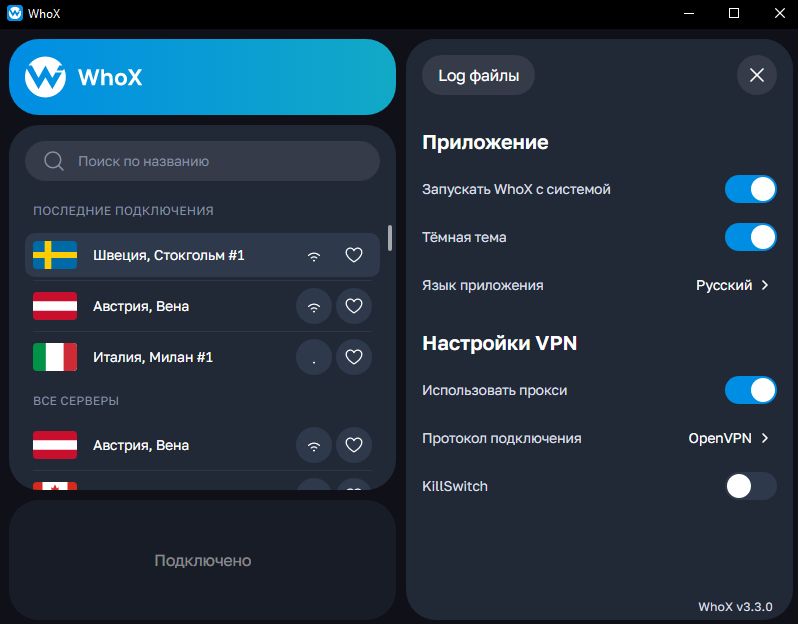Click the WhoX logo in the blue banner
The width and height of the screenshot is (798, 624).
coord(45,77)
